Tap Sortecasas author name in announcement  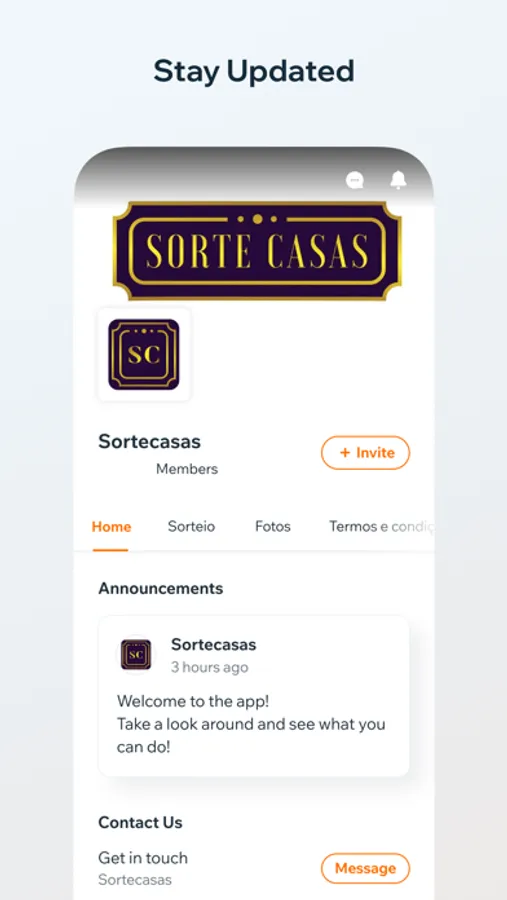(x=214, y=645)
